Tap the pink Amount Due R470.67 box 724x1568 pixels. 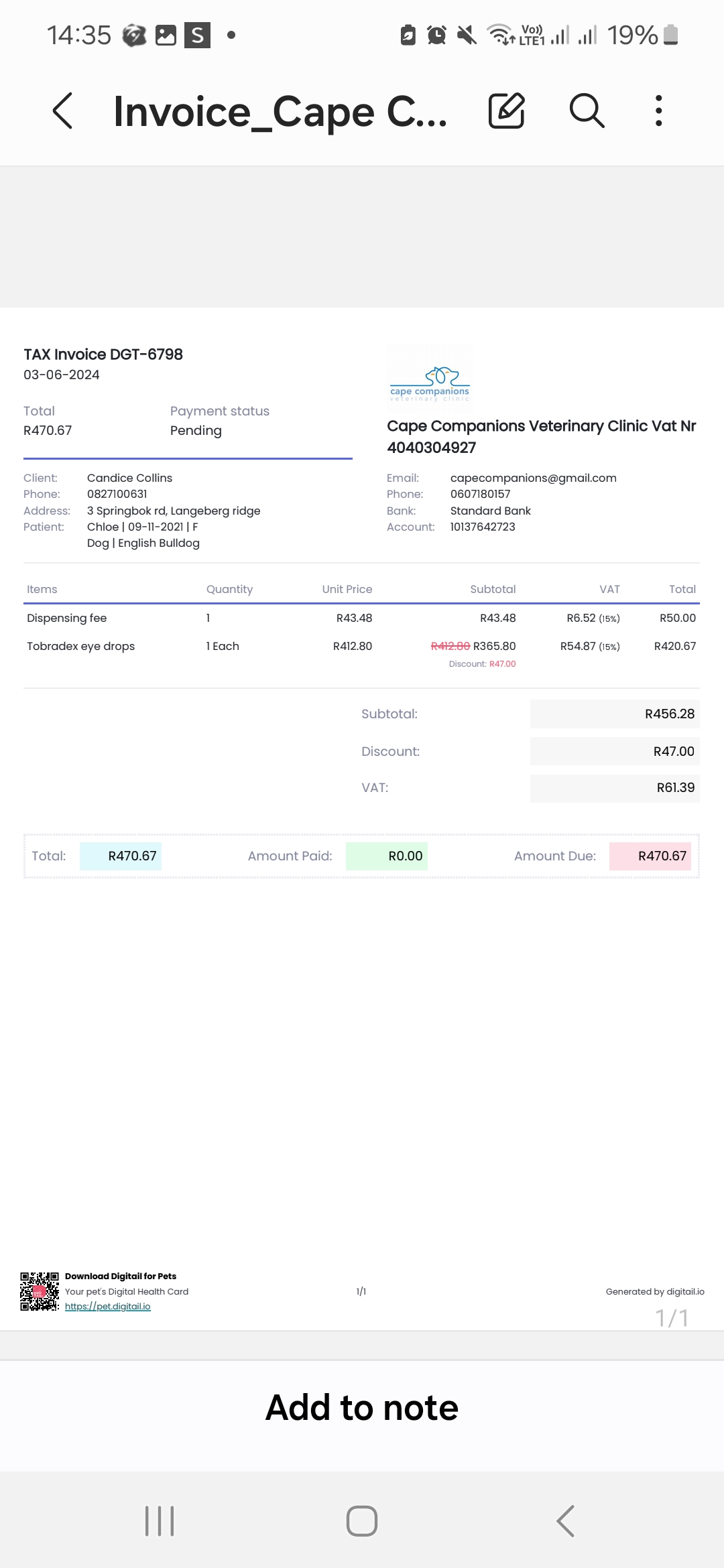[650, 856]
